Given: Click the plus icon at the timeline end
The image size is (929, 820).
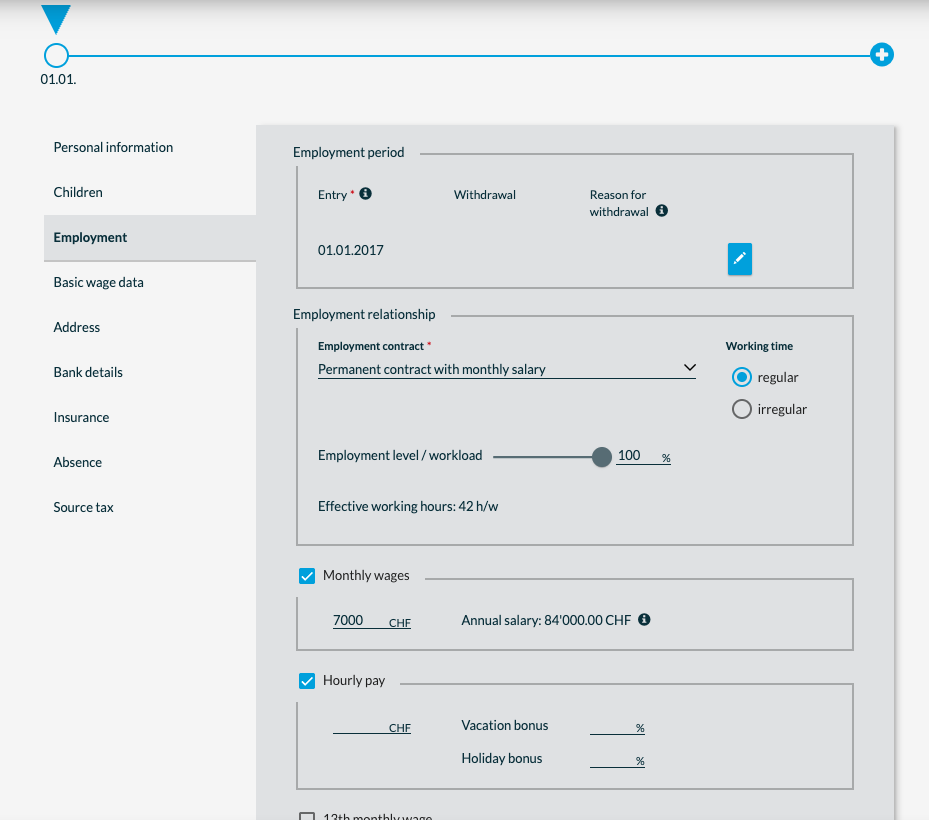Looking at the screenshot, I should tap(882, 55).
